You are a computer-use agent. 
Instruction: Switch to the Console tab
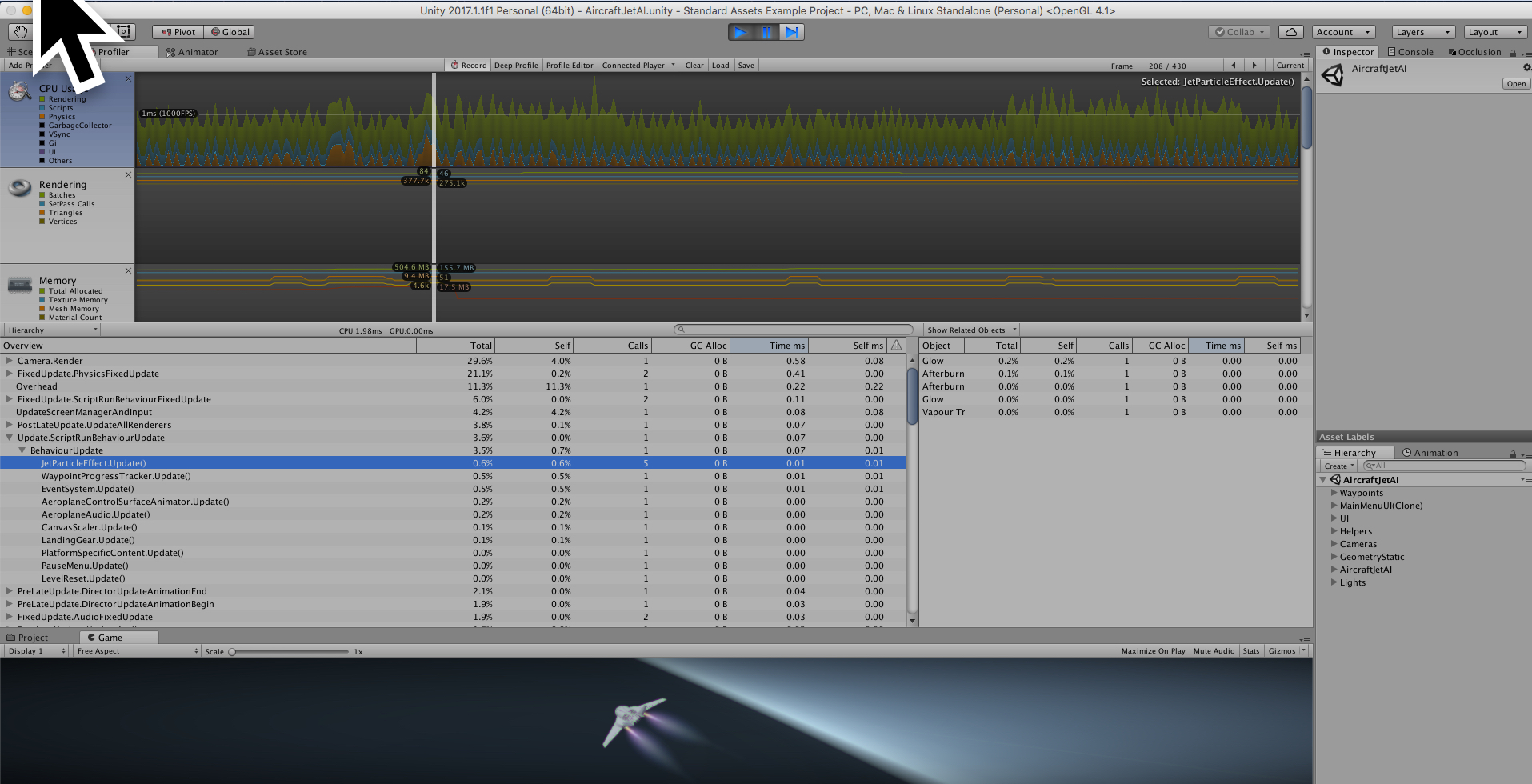(x=1410, y=52)
